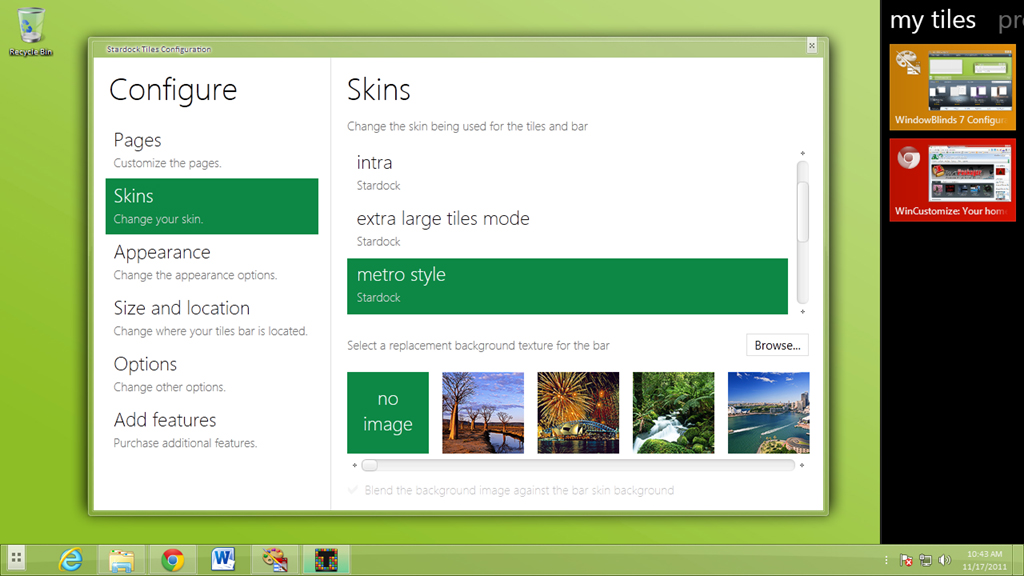Close the Stardock Tiles Configuration window
This screenshot has height=576, width=1024.
click(x=812, y=45)
